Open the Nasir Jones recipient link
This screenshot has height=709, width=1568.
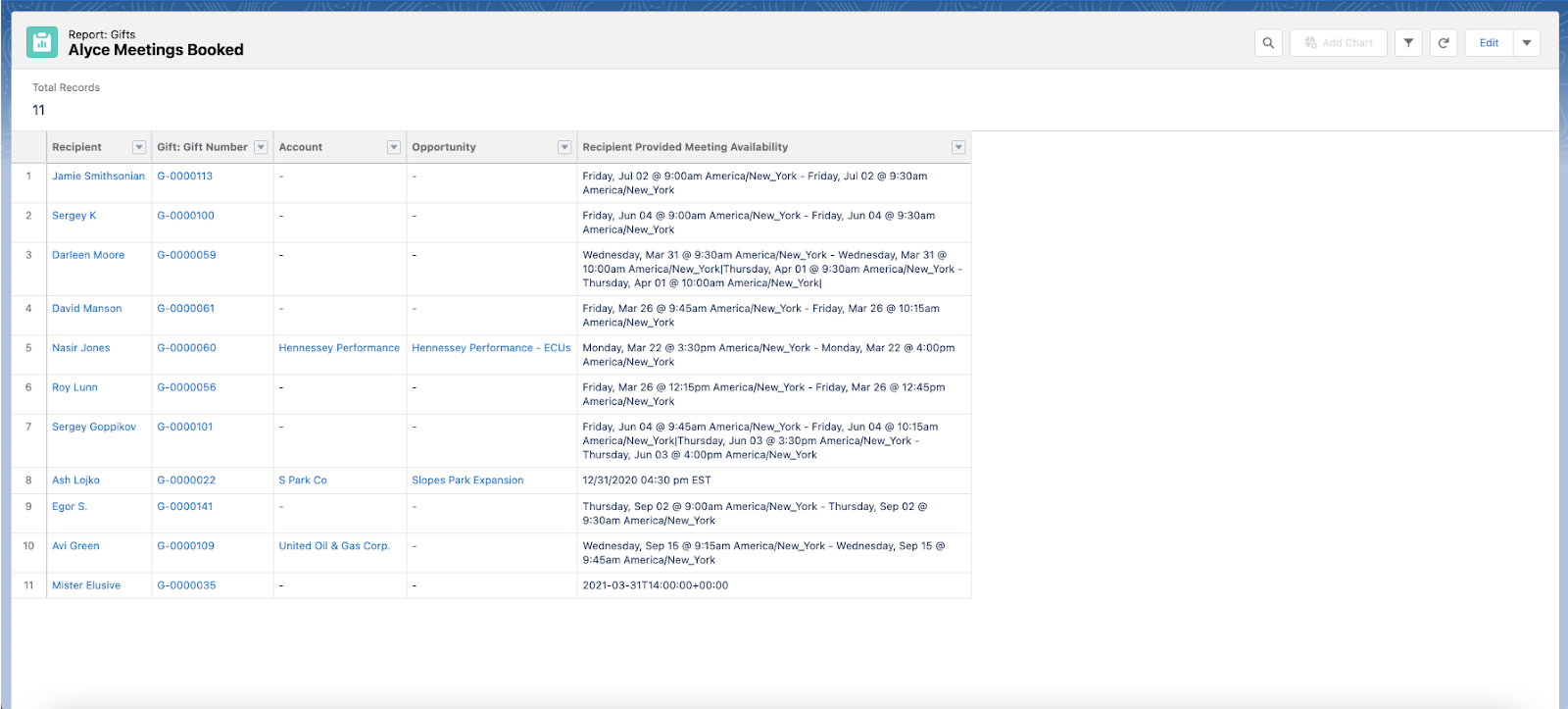[x=81, y=348]
